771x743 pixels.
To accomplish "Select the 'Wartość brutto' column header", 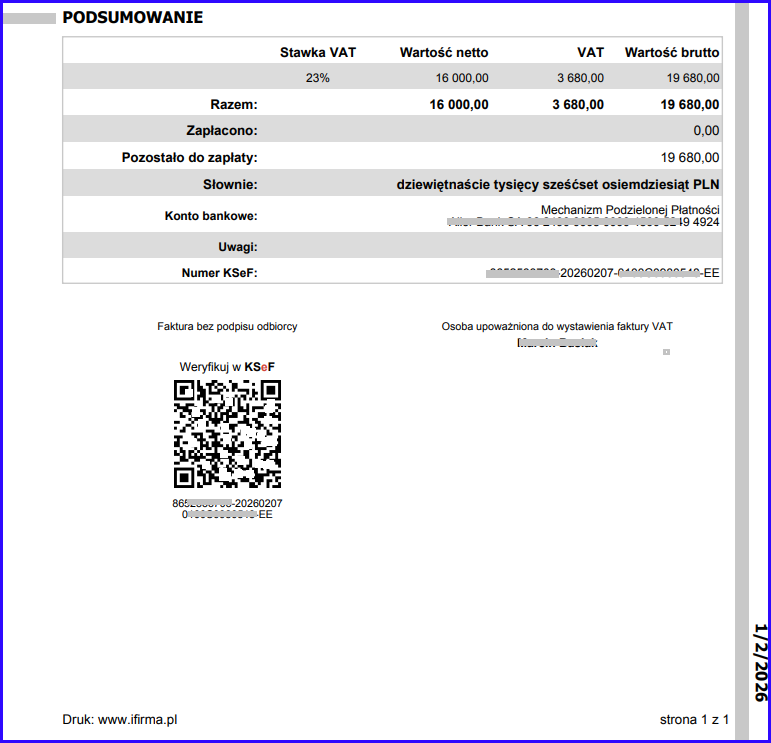I will point(672,53).
